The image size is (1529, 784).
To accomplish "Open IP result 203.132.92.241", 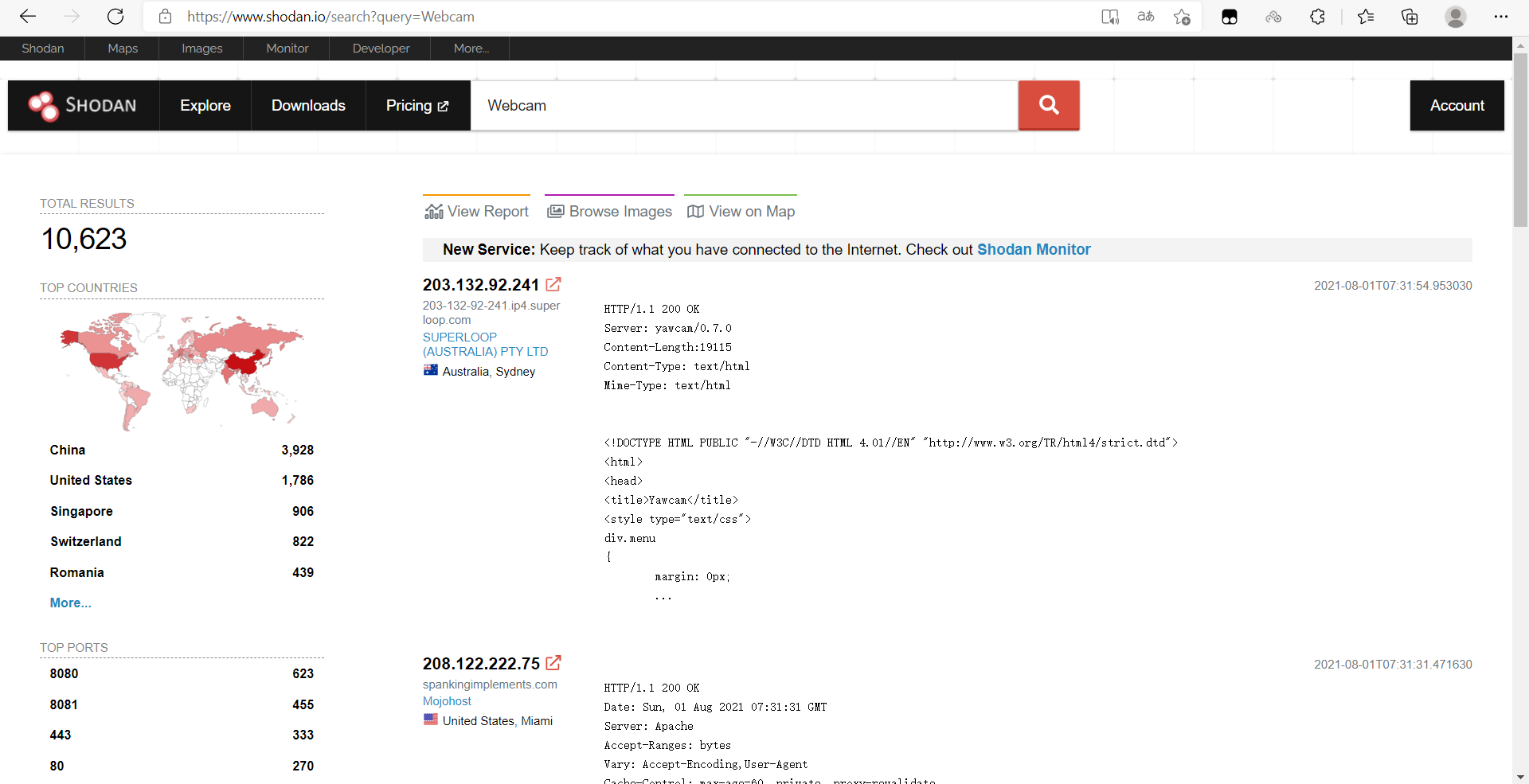I will pos(481,285).
